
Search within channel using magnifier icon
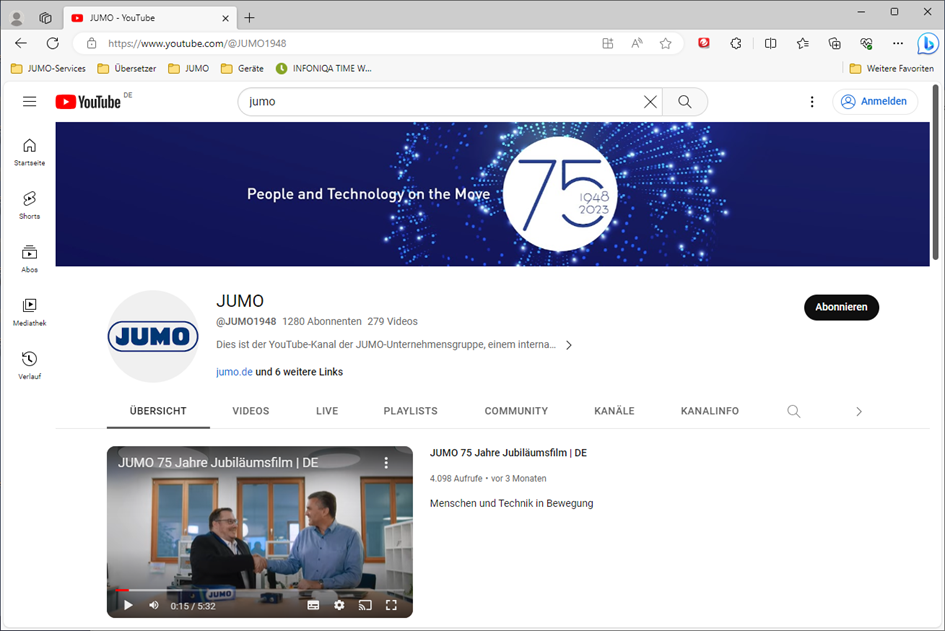[x=793, y=411]
